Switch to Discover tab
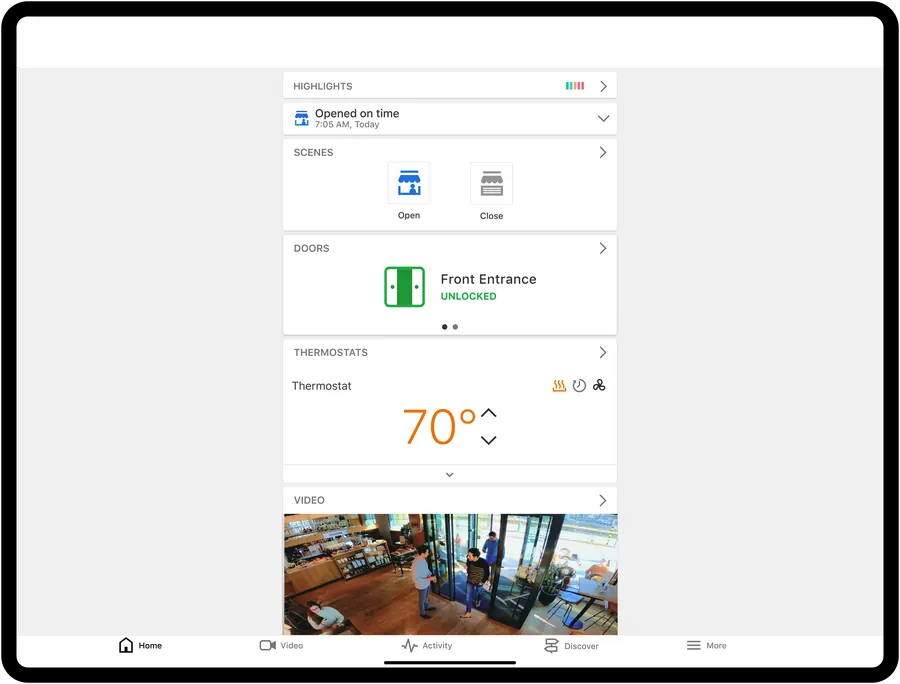The height and width of the screenshot is (684, 900). click(571, 646)
